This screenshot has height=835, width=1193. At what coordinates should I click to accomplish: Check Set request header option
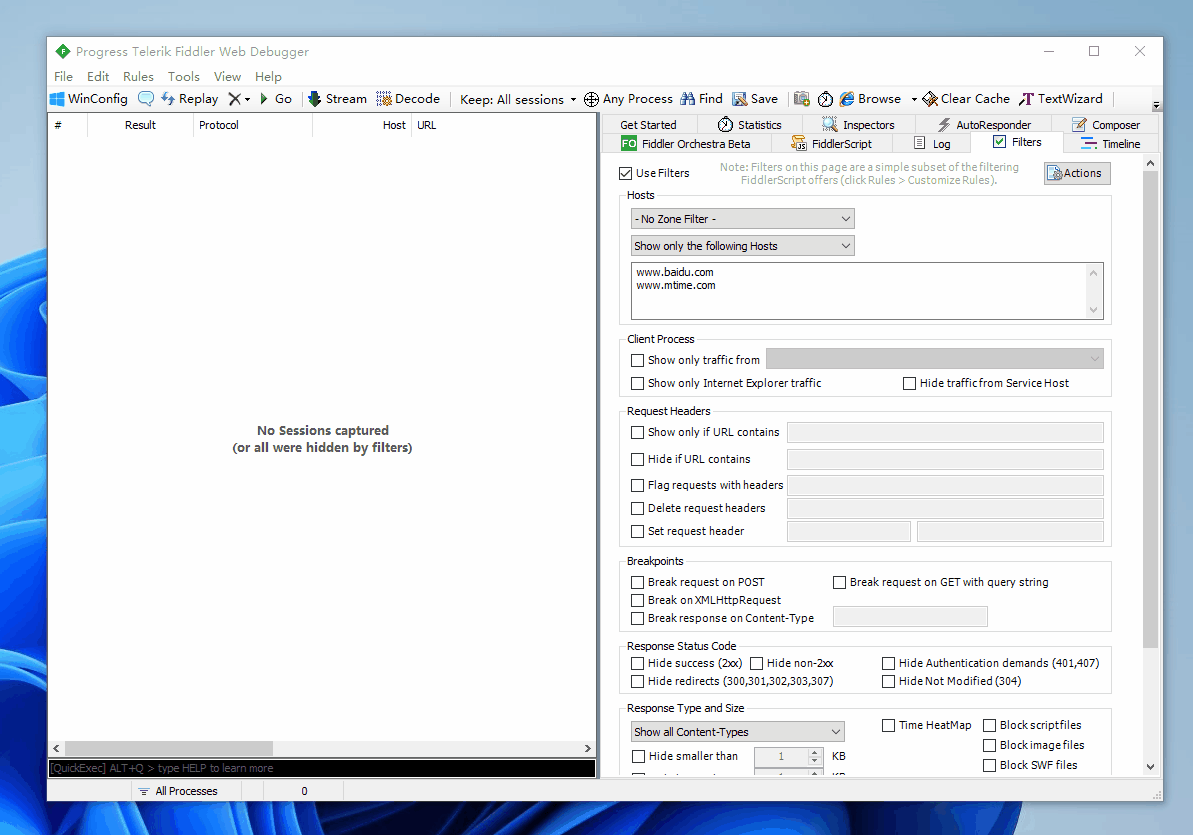point(638,531)
